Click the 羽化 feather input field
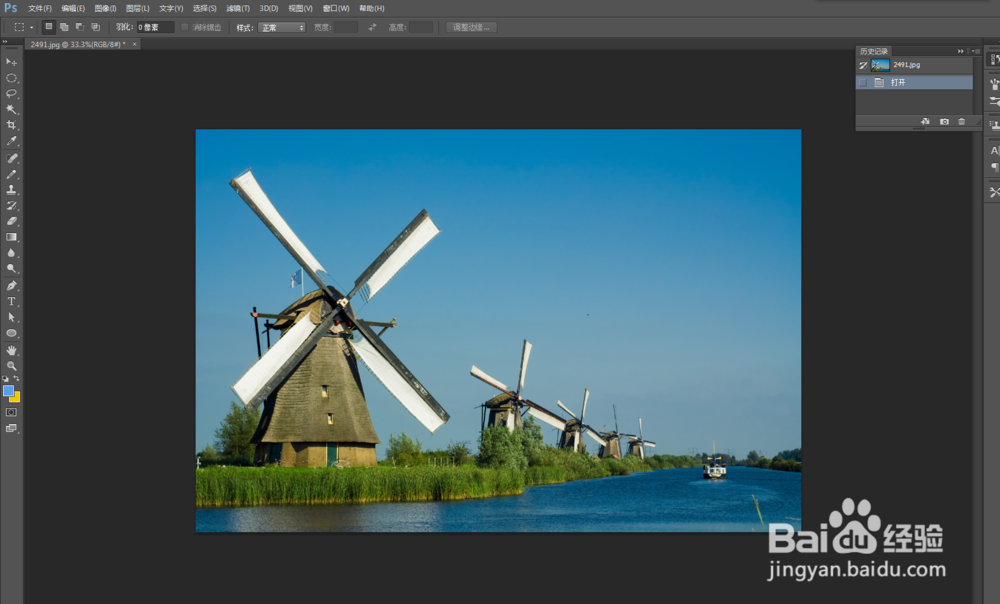1000x604 pixels. (156, 27)
